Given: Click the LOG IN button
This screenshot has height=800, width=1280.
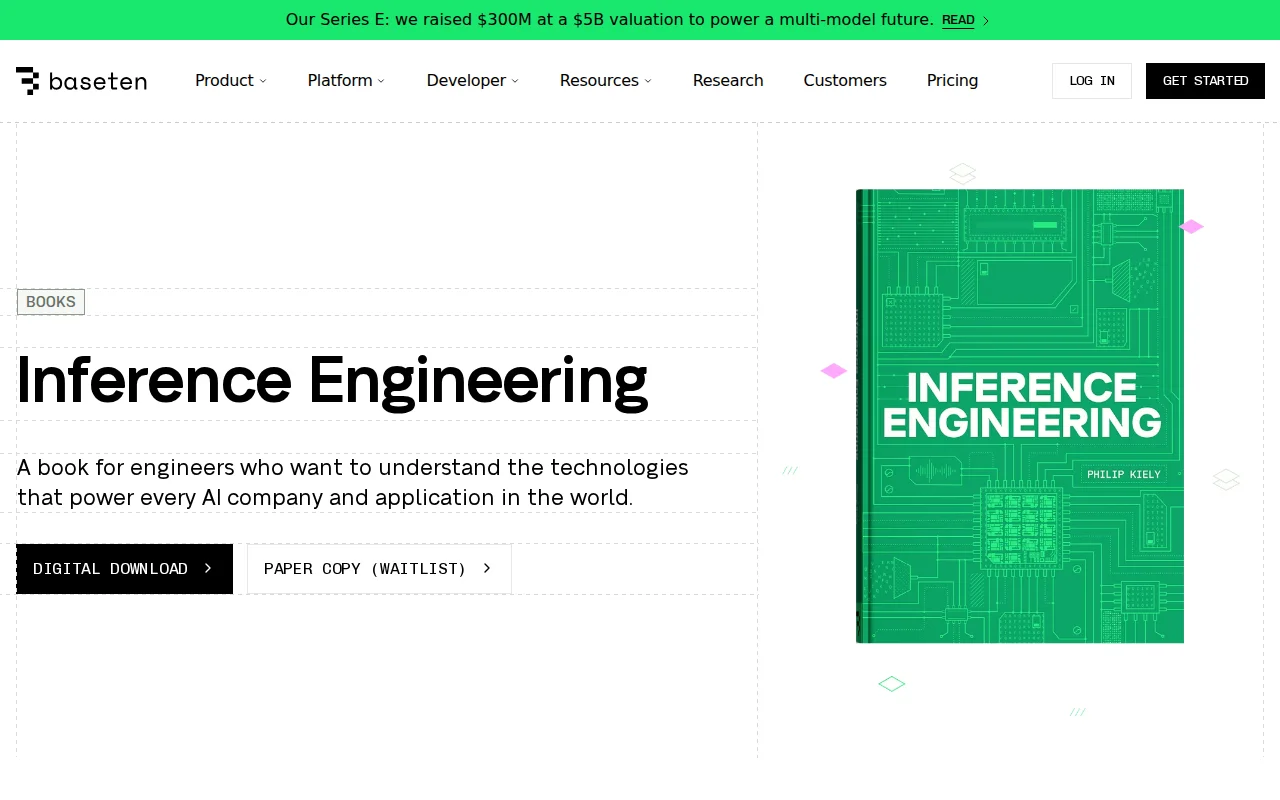Looking at the screenshot, I should (1092, 81).
